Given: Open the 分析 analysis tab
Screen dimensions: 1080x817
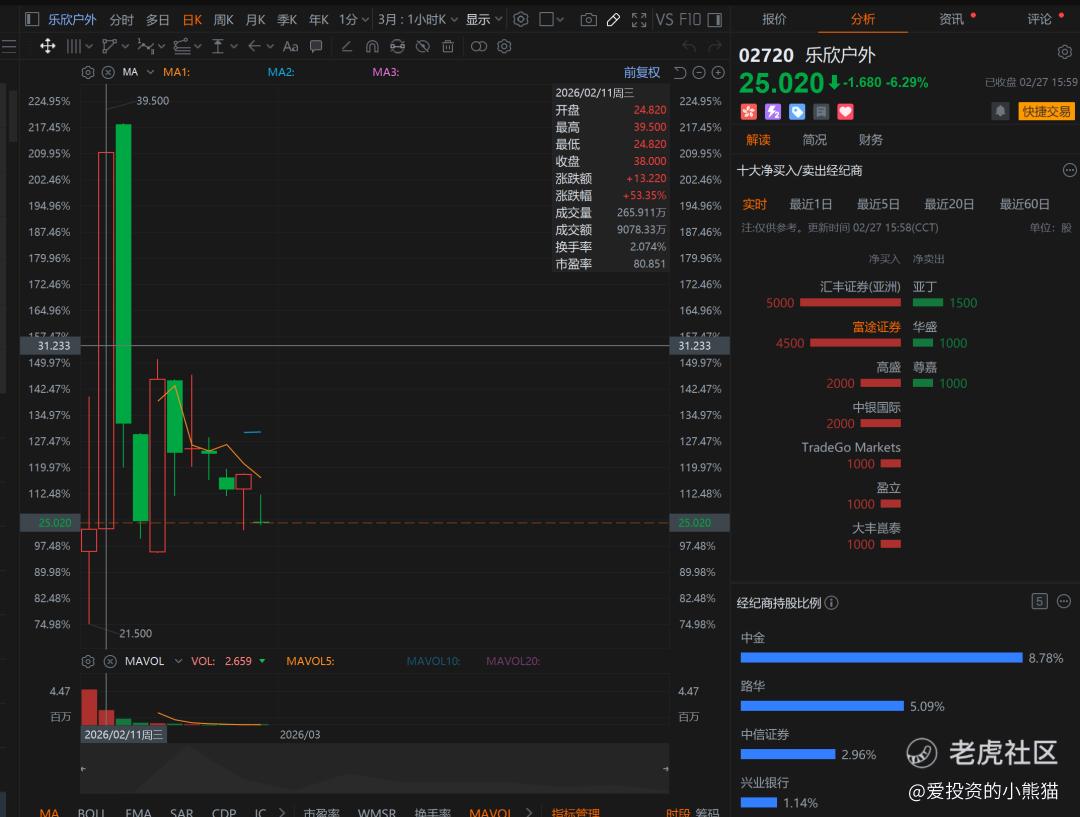Looking at the screenshot, I should click(862, 19).
